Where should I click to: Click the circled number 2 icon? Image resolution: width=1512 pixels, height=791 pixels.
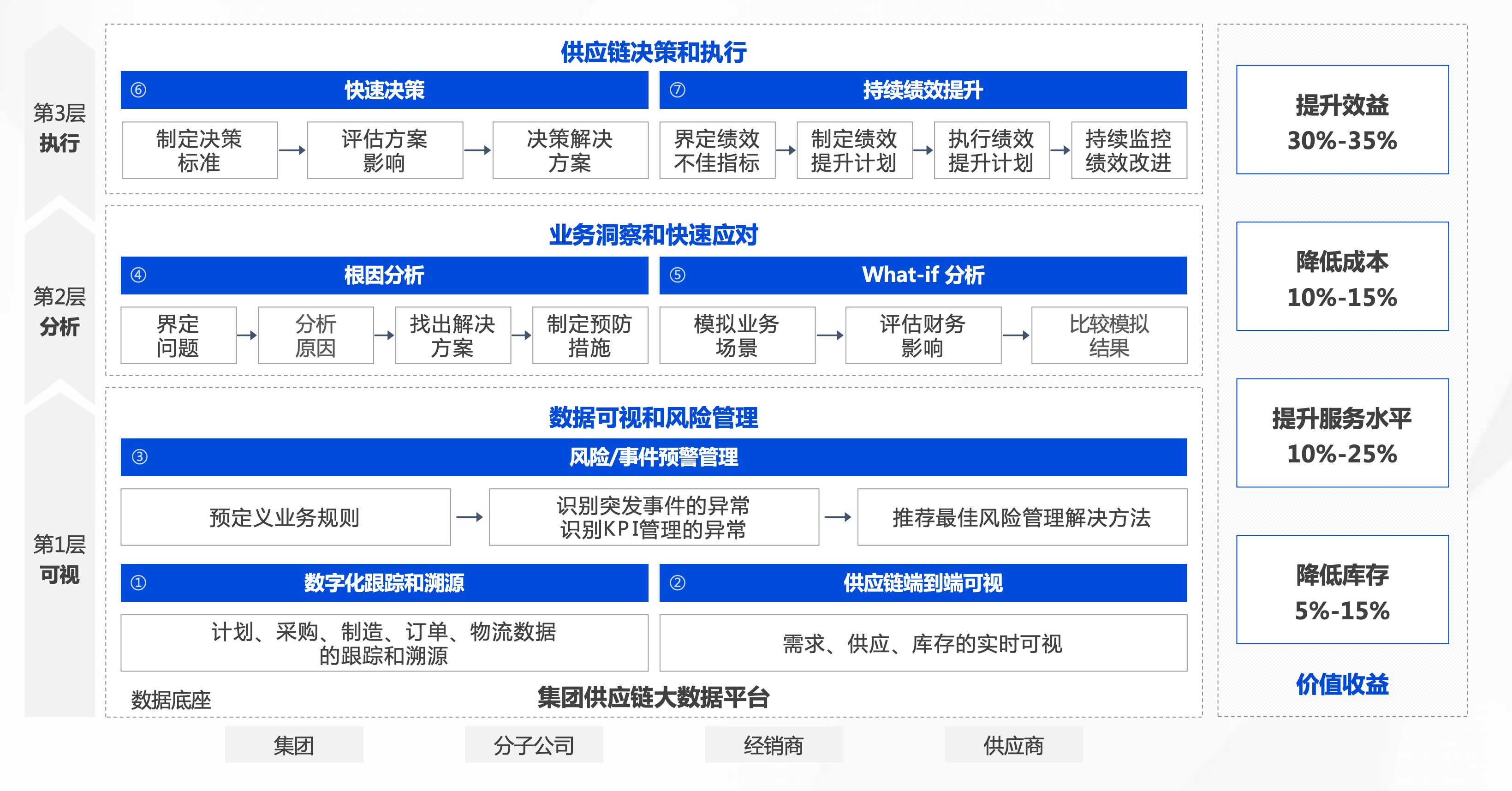click(677, 582)
